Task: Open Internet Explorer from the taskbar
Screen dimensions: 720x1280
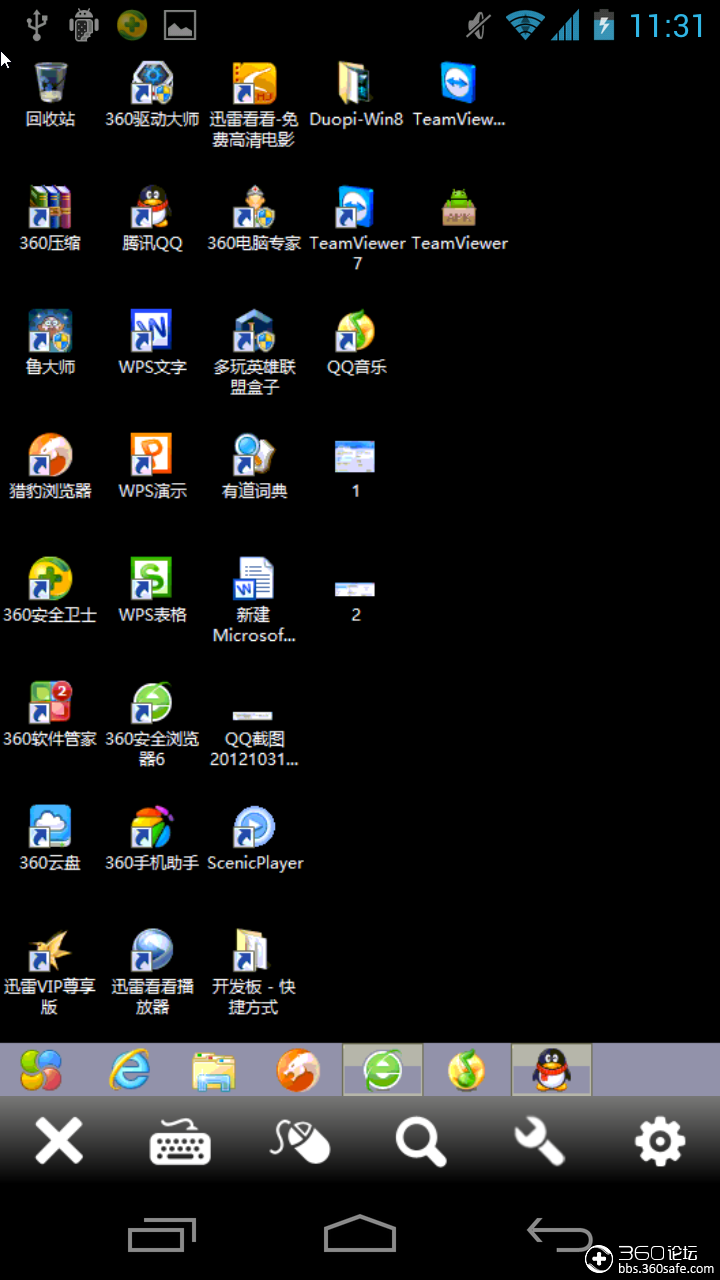Action: click(x=129, y=1070)
